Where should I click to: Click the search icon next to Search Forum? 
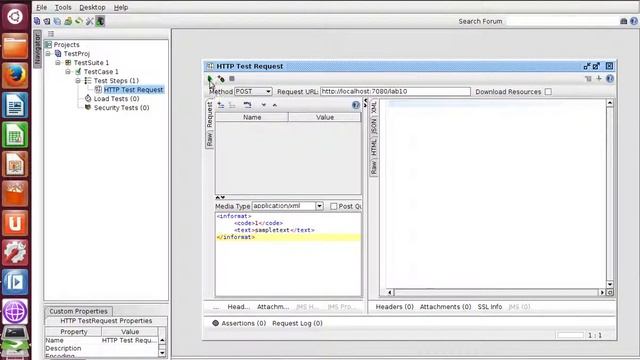[x=623, y=21]
